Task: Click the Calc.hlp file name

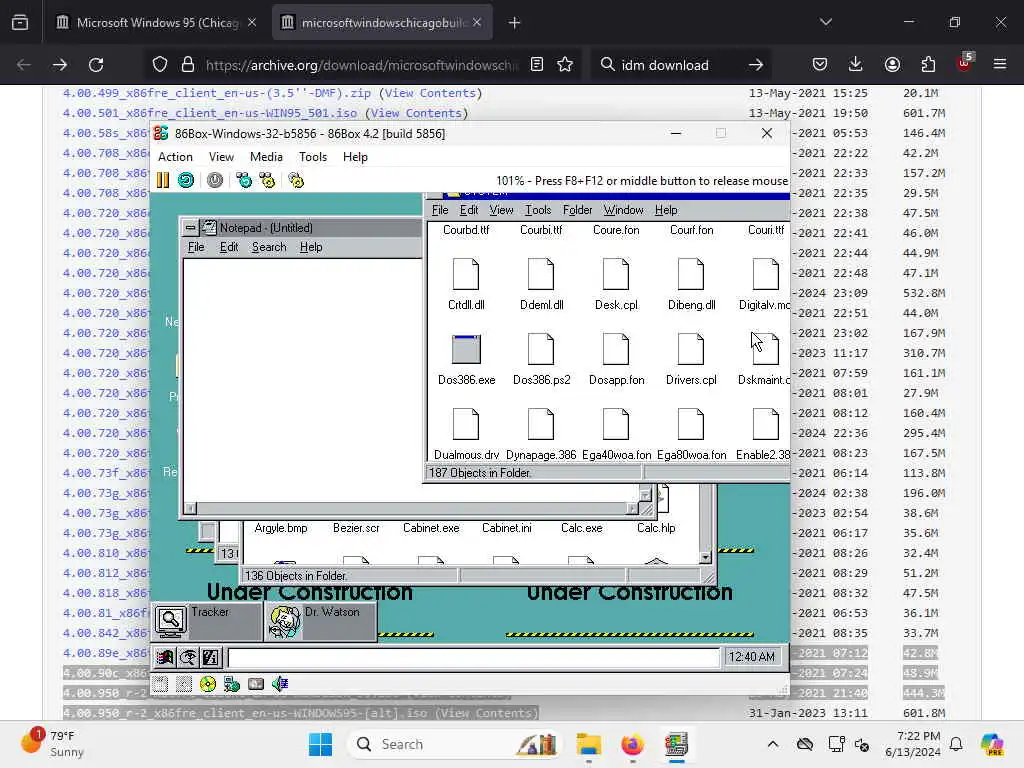Action: click(x=656, y=528)
